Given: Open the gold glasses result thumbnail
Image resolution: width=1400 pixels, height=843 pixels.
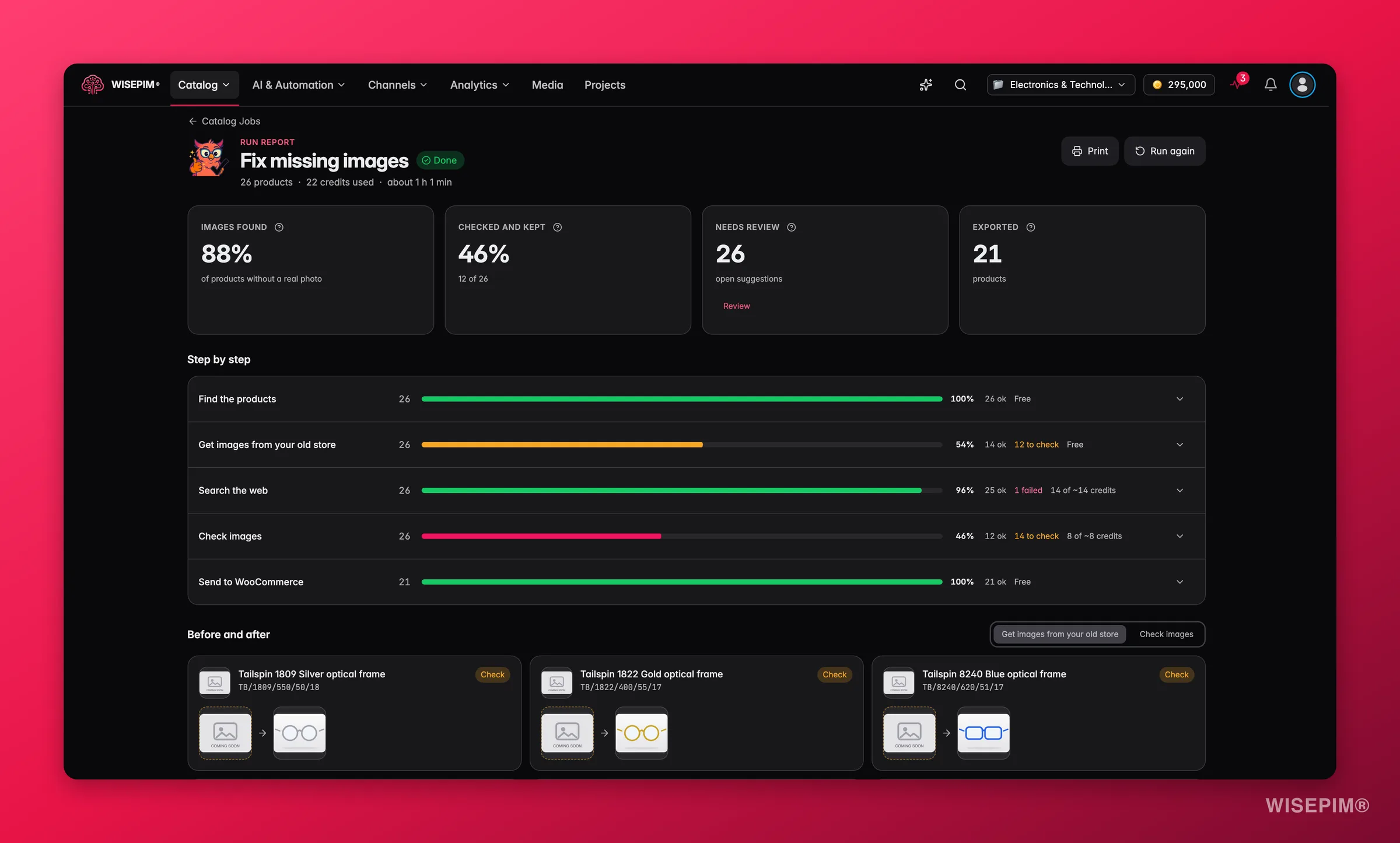Looking at the screenshot, I should tap(641, 733).
